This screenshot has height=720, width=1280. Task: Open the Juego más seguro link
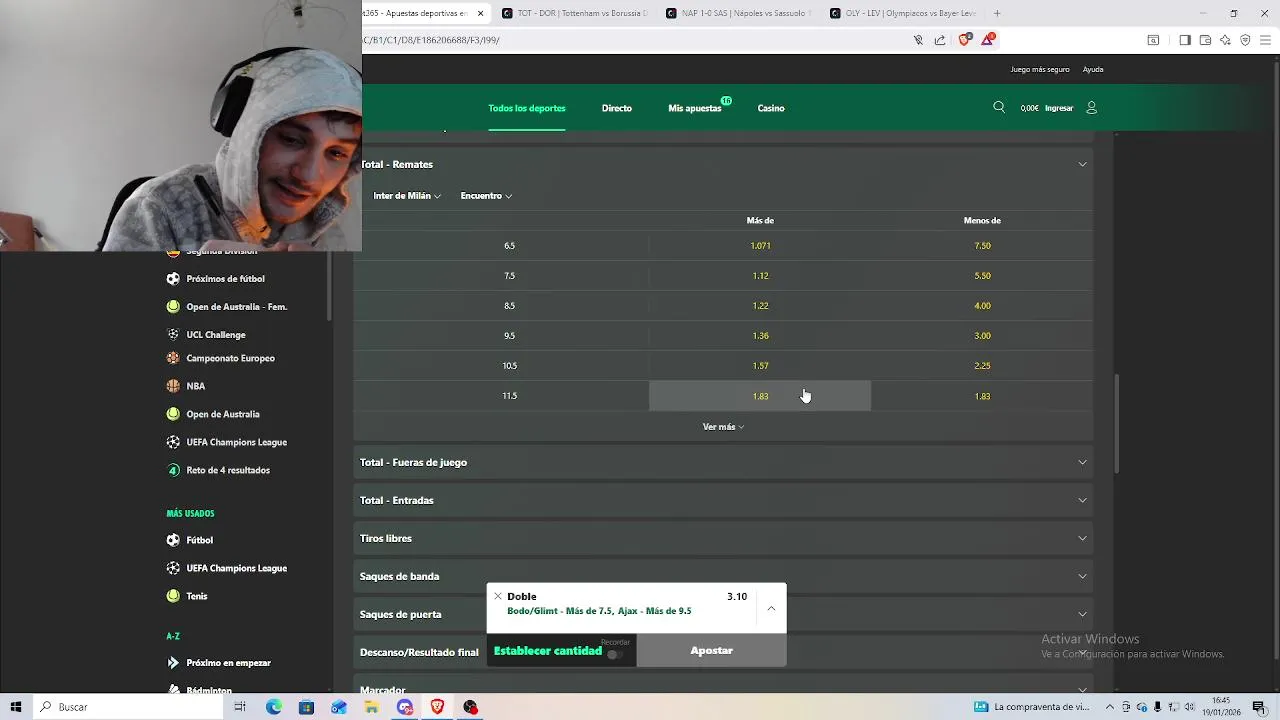pos(1040,69)
